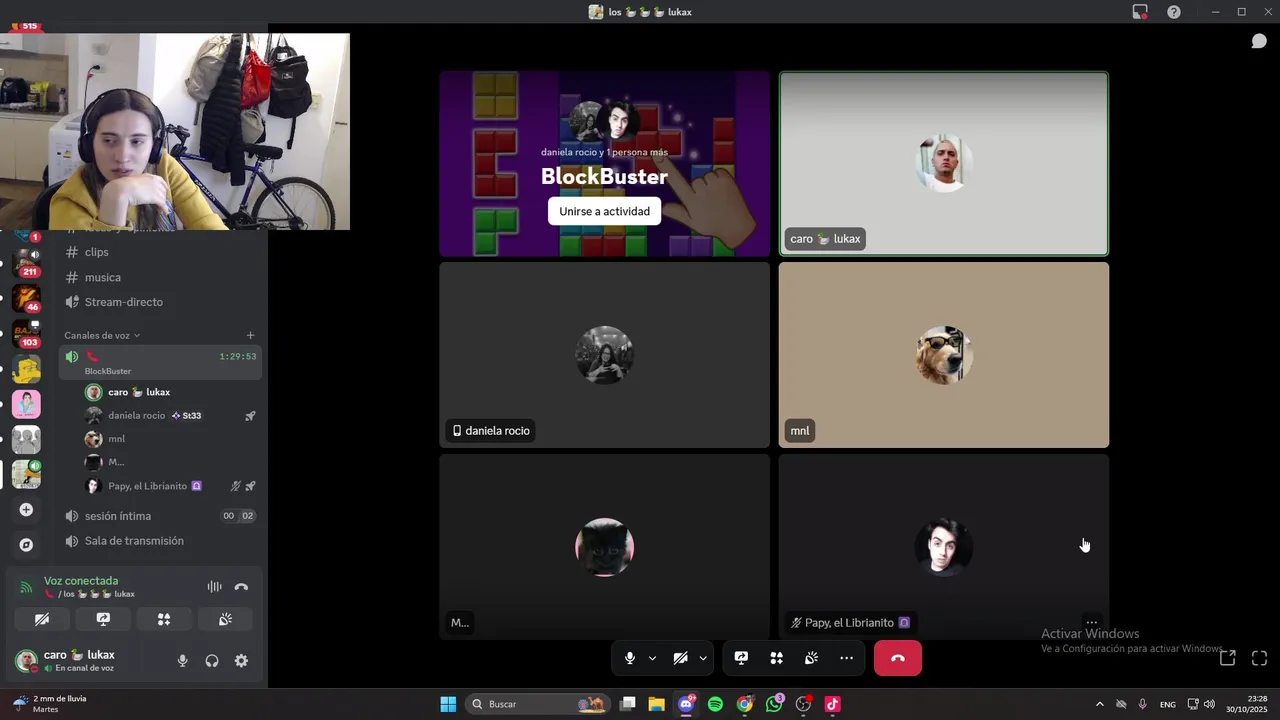Toggle noise suppression icon near Voz conectada

(x=214, y=587)
